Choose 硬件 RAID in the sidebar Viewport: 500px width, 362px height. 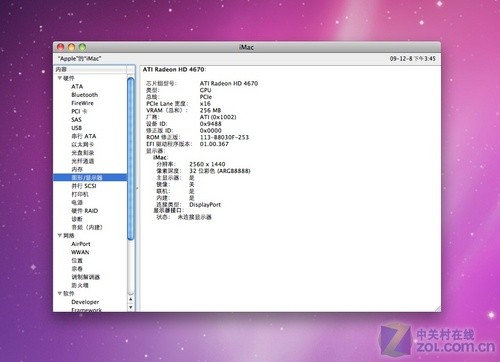click(x=85, y=211)
